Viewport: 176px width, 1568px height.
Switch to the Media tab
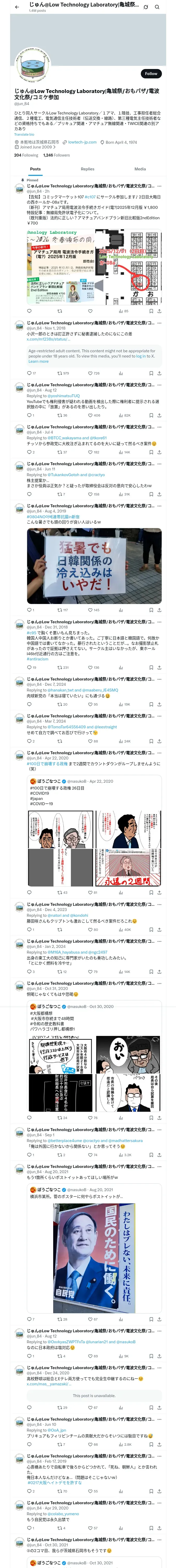[140, 169]
